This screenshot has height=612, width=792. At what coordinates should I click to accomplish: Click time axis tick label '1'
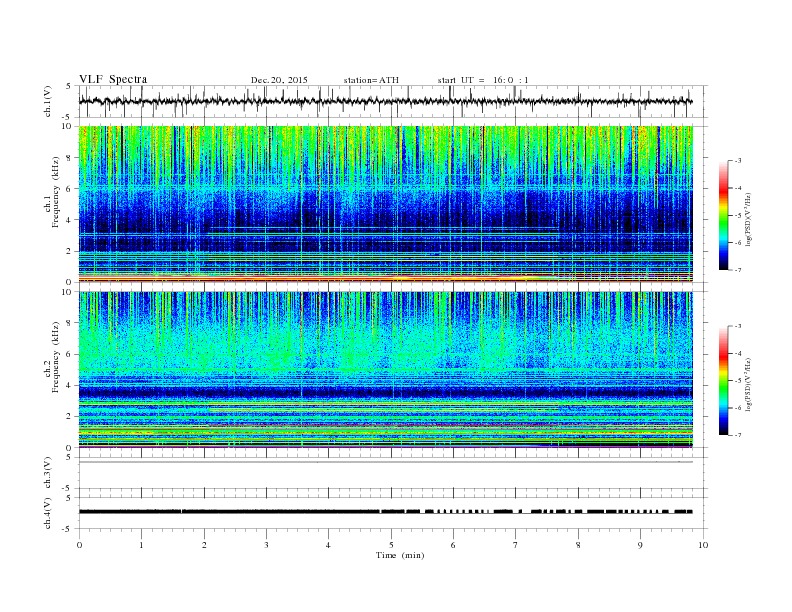[141, 545]
